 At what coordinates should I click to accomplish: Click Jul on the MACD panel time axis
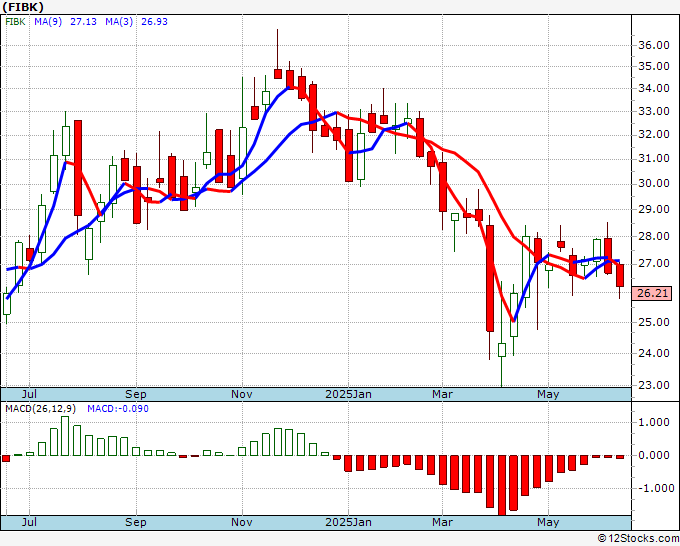pyautogui.click(x=29, y=522)
